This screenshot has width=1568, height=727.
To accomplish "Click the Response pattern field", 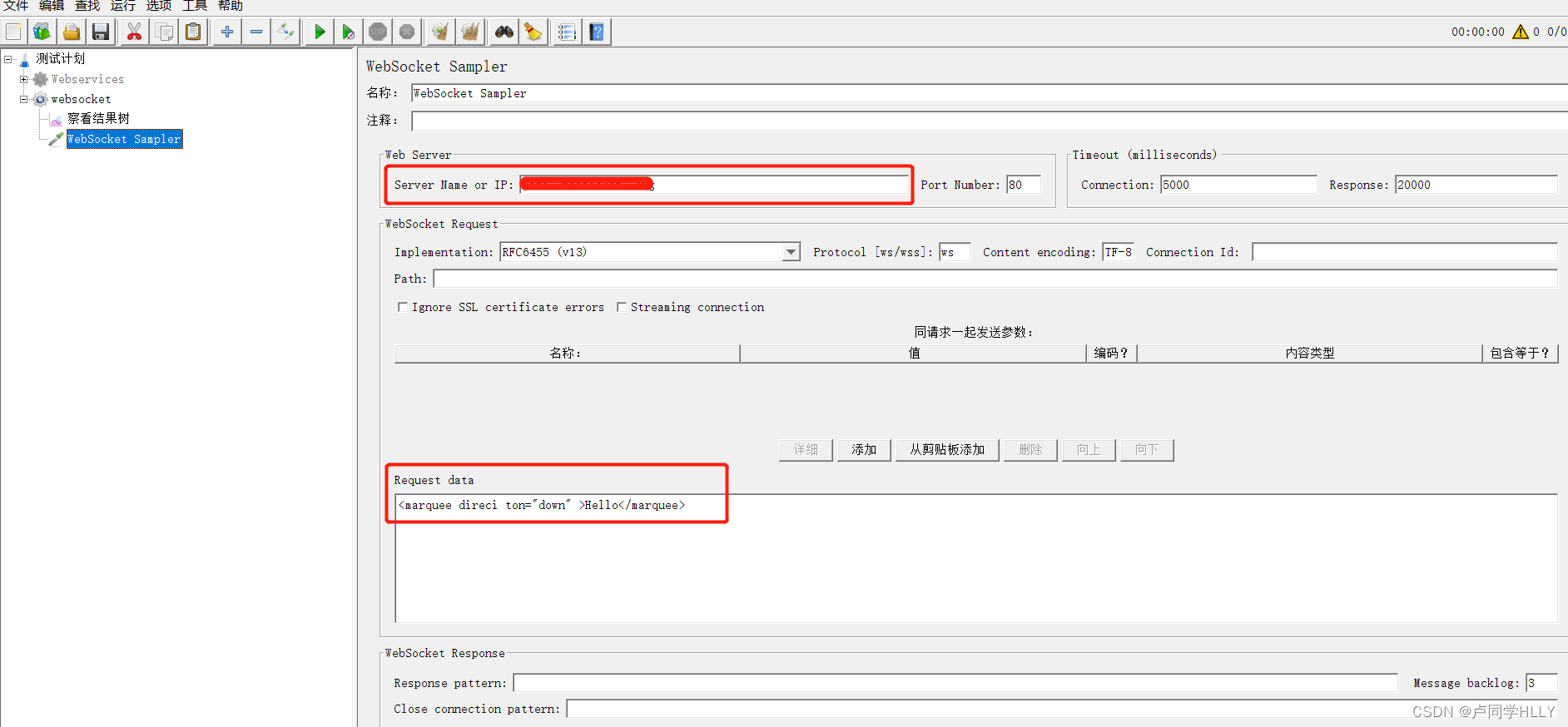I will [x=955, y=683].
